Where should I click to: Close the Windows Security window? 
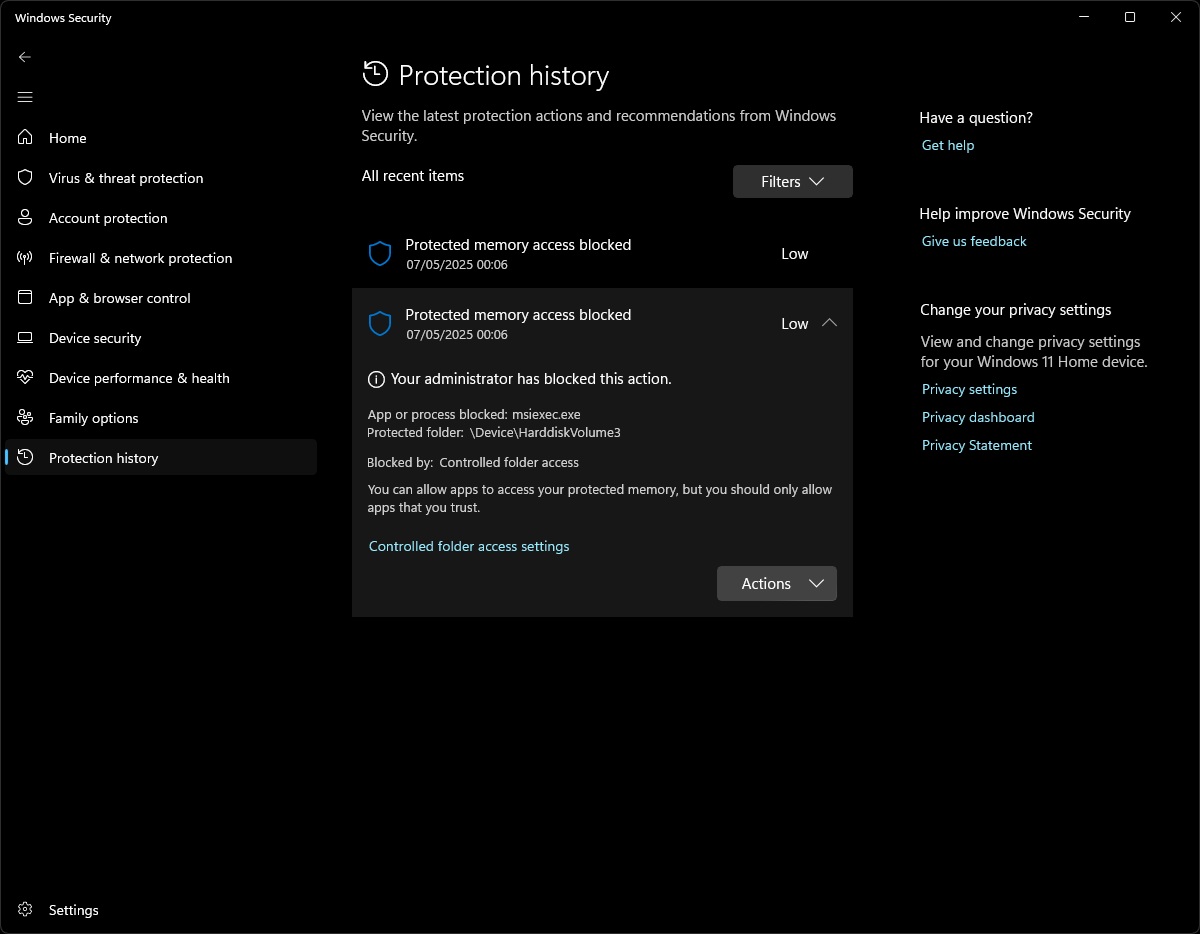1176,17
